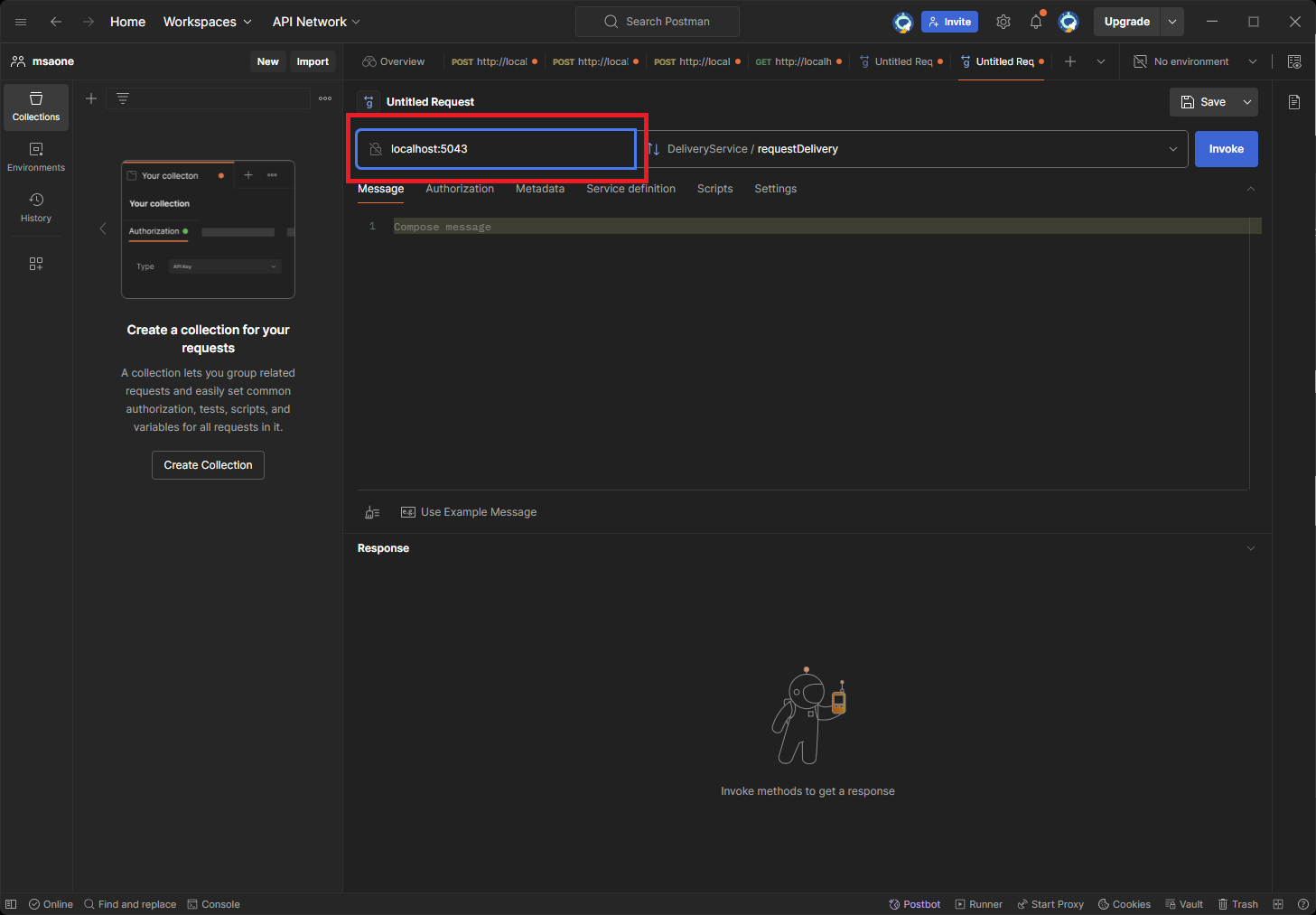
Task: Select the Settings tab
Action: click(x=775, y=189)
